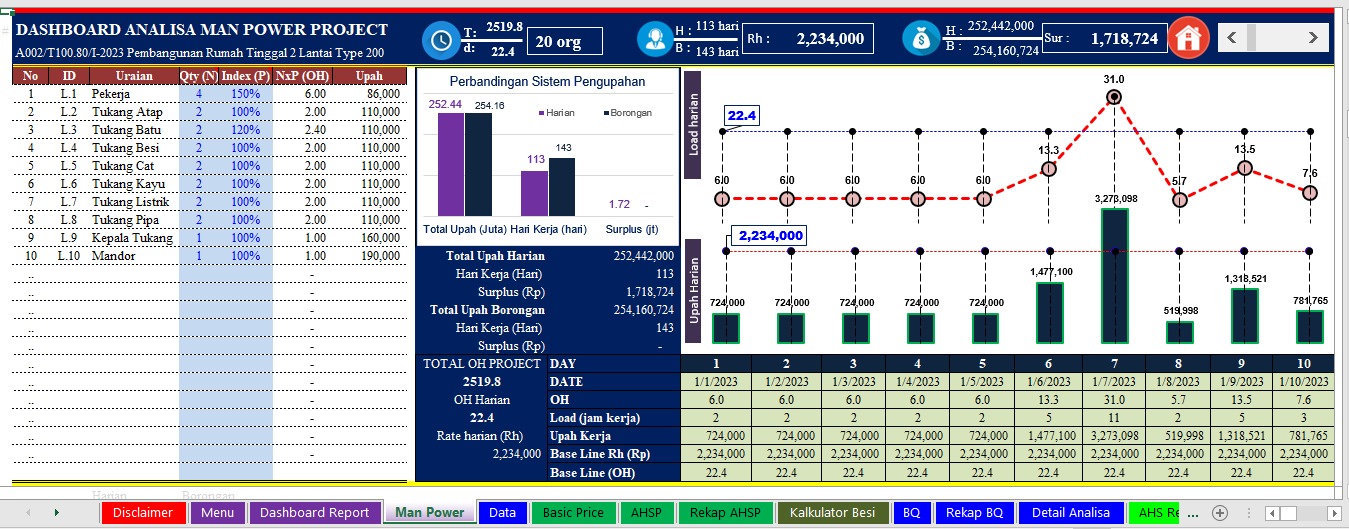The height and width of the screenshot is (529, 1349).
Task: Click the worker headset icon
Action: click(656, 39)
